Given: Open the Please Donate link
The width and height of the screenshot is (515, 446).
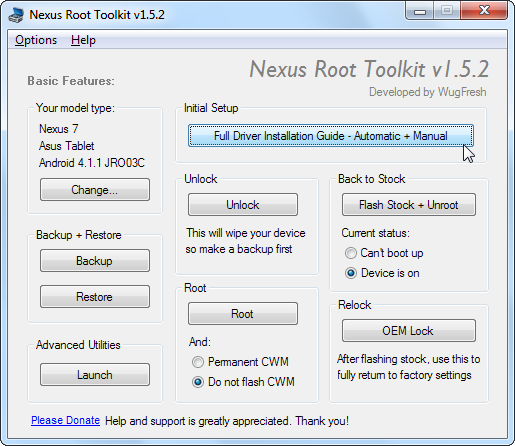Looking at the screenshot, I should coord(65,420).
